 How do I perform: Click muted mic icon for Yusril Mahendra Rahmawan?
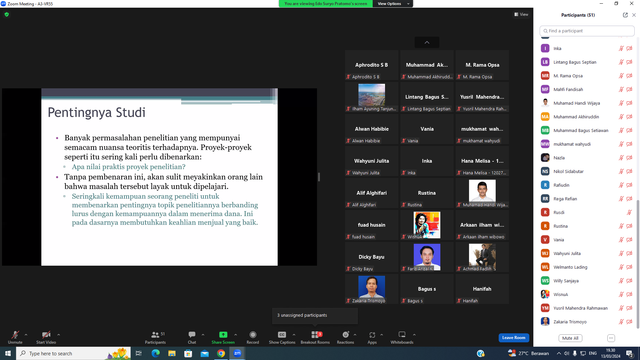[621, 308]
